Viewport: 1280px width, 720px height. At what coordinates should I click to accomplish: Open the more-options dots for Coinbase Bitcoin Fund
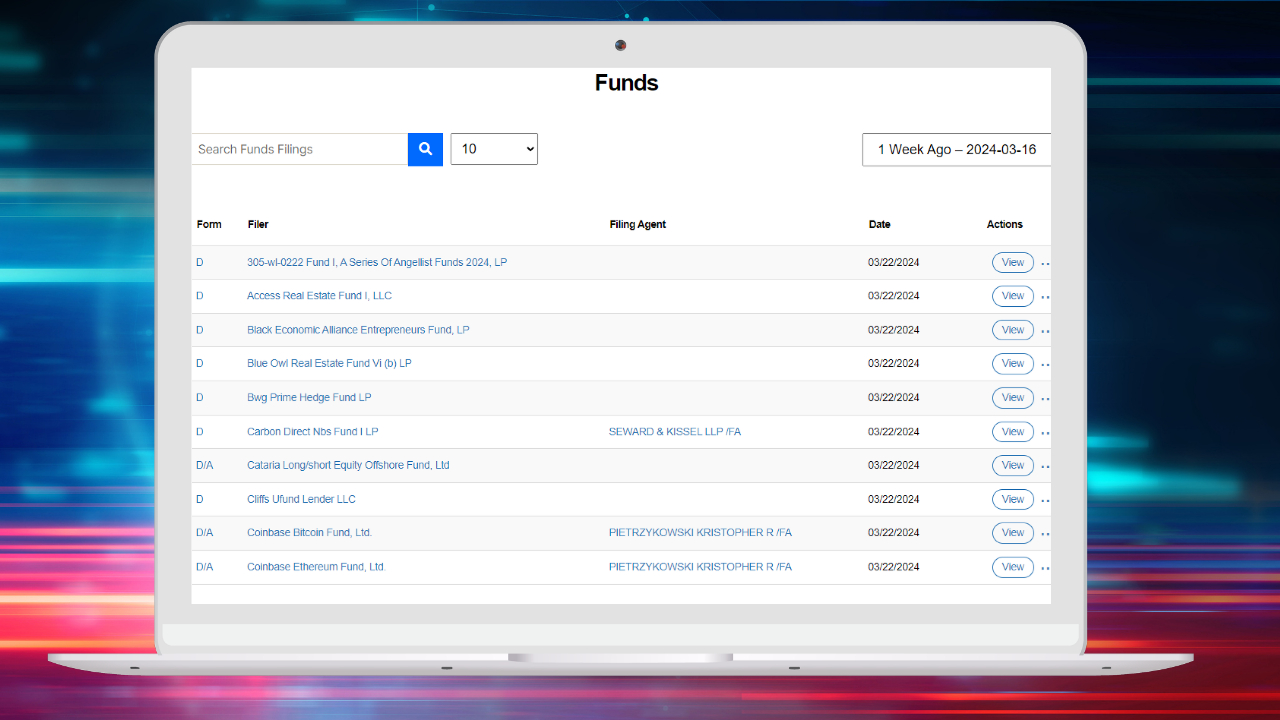click(1045, 534)
